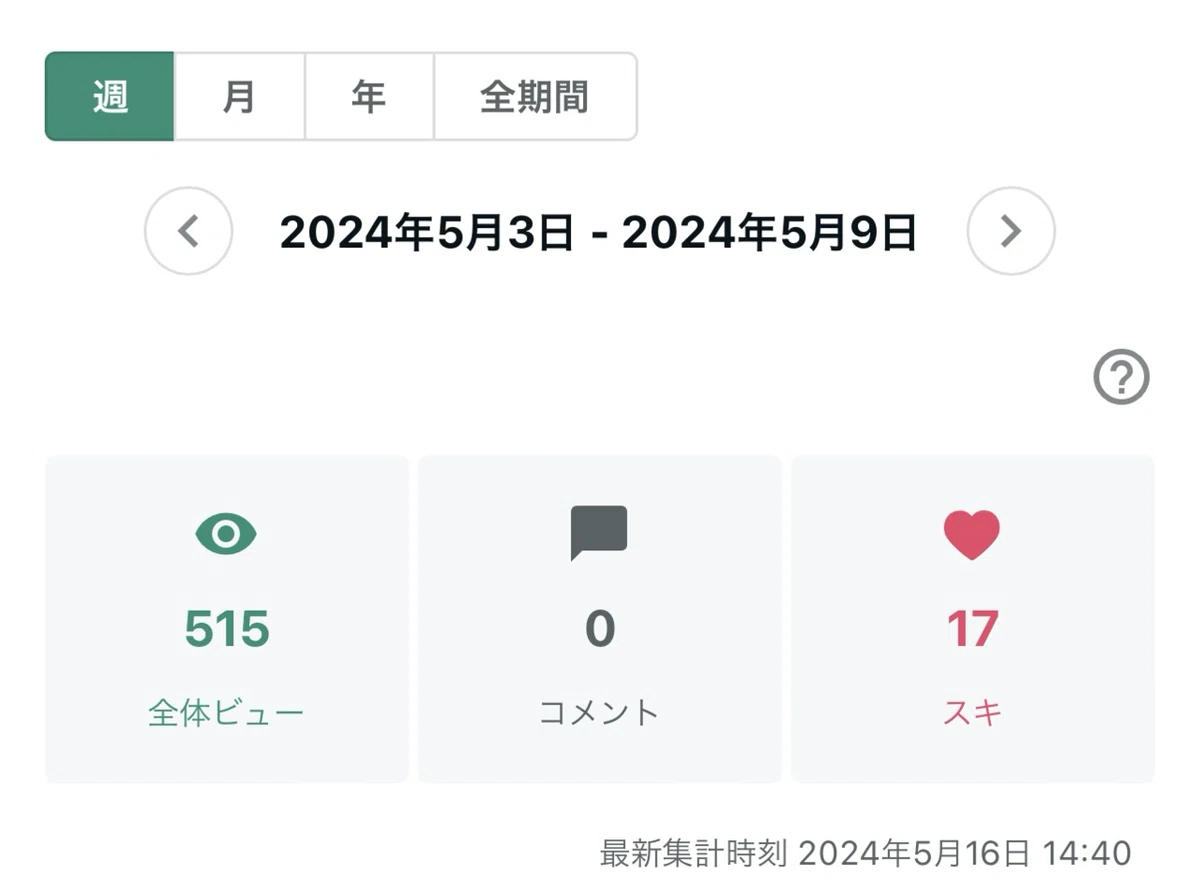This screenshot has height=890, width=1200.
Task: Click the 全体ビュー label text
Action: (x=226, y=713)
